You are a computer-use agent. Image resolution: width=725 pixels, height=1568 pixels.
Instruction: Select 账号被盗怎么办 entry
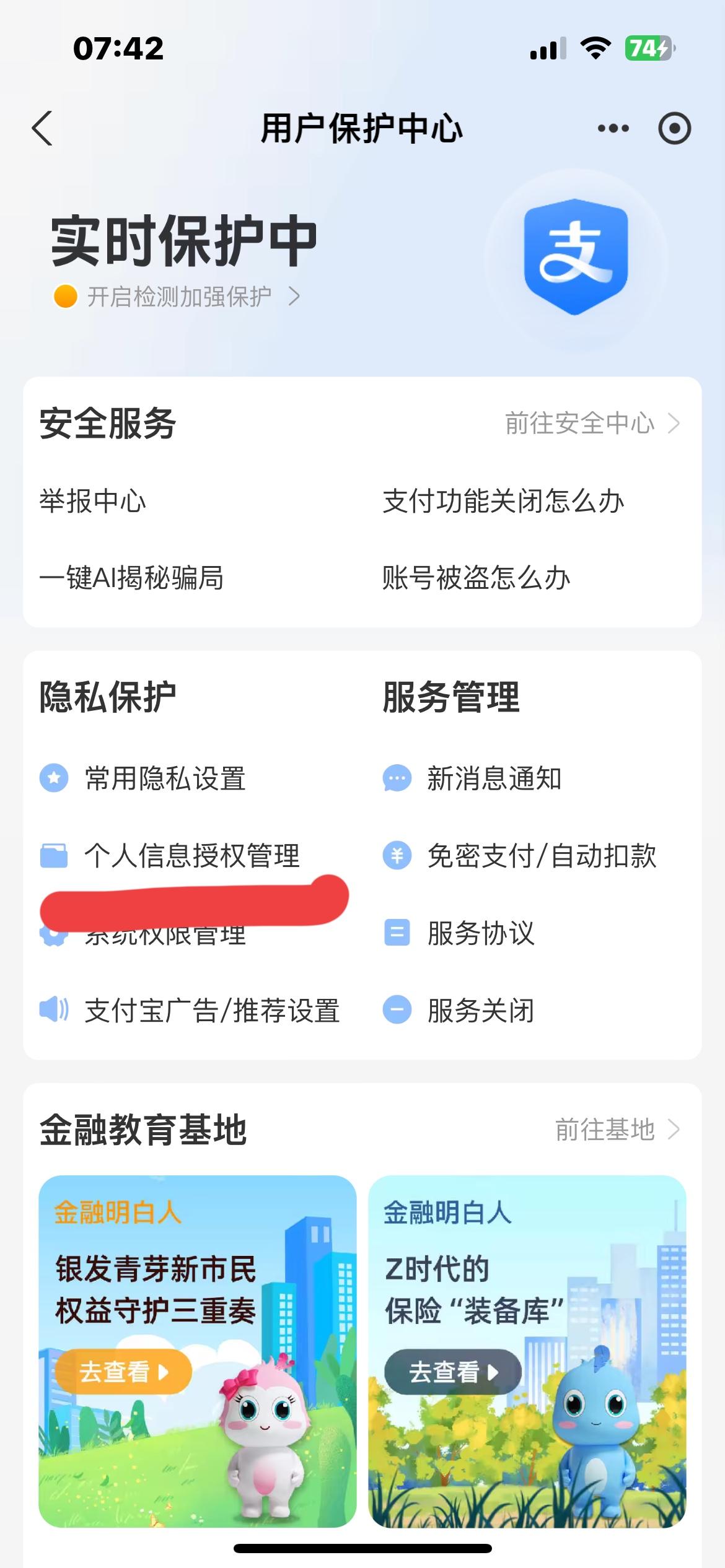pyautogui.click(x=476, y=578)
